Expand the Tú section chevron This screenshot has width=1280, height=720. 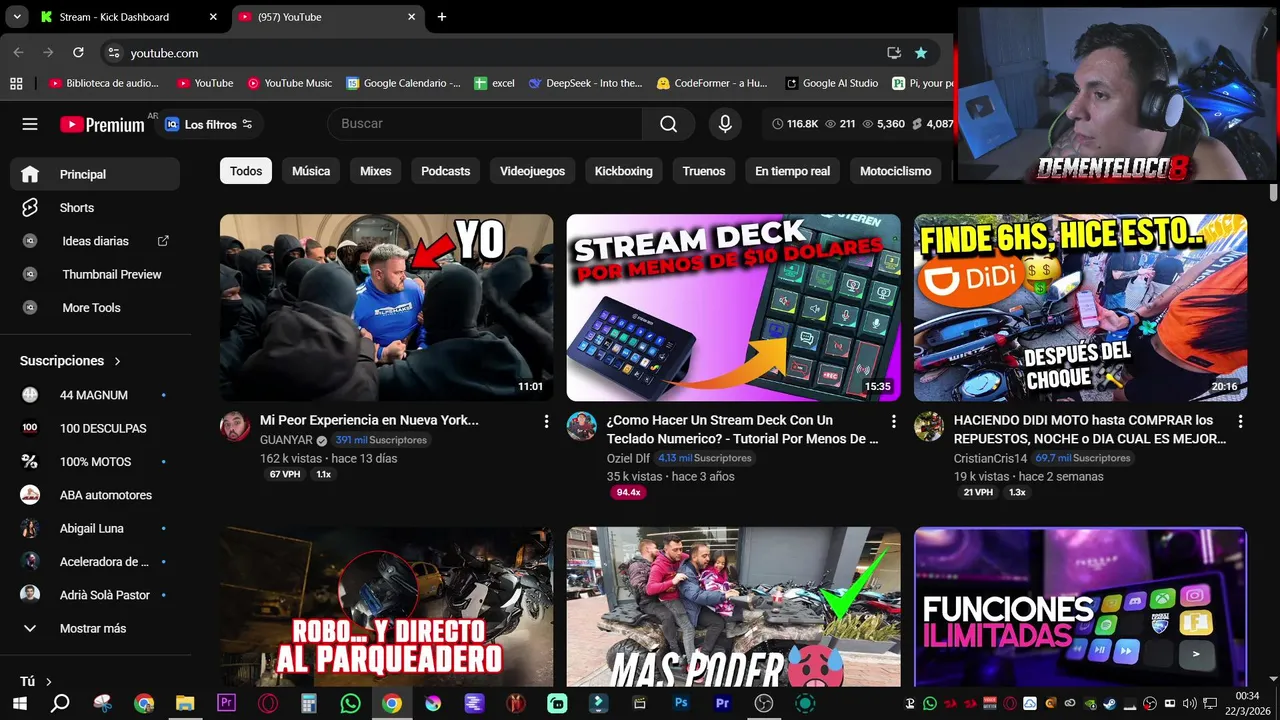click(48, 682)
